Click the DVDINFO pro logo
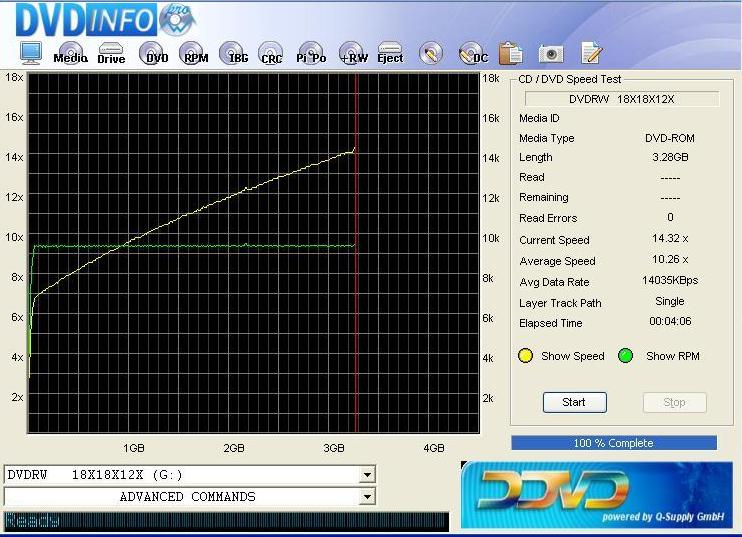The image size is (742, 537). [106, 20]
